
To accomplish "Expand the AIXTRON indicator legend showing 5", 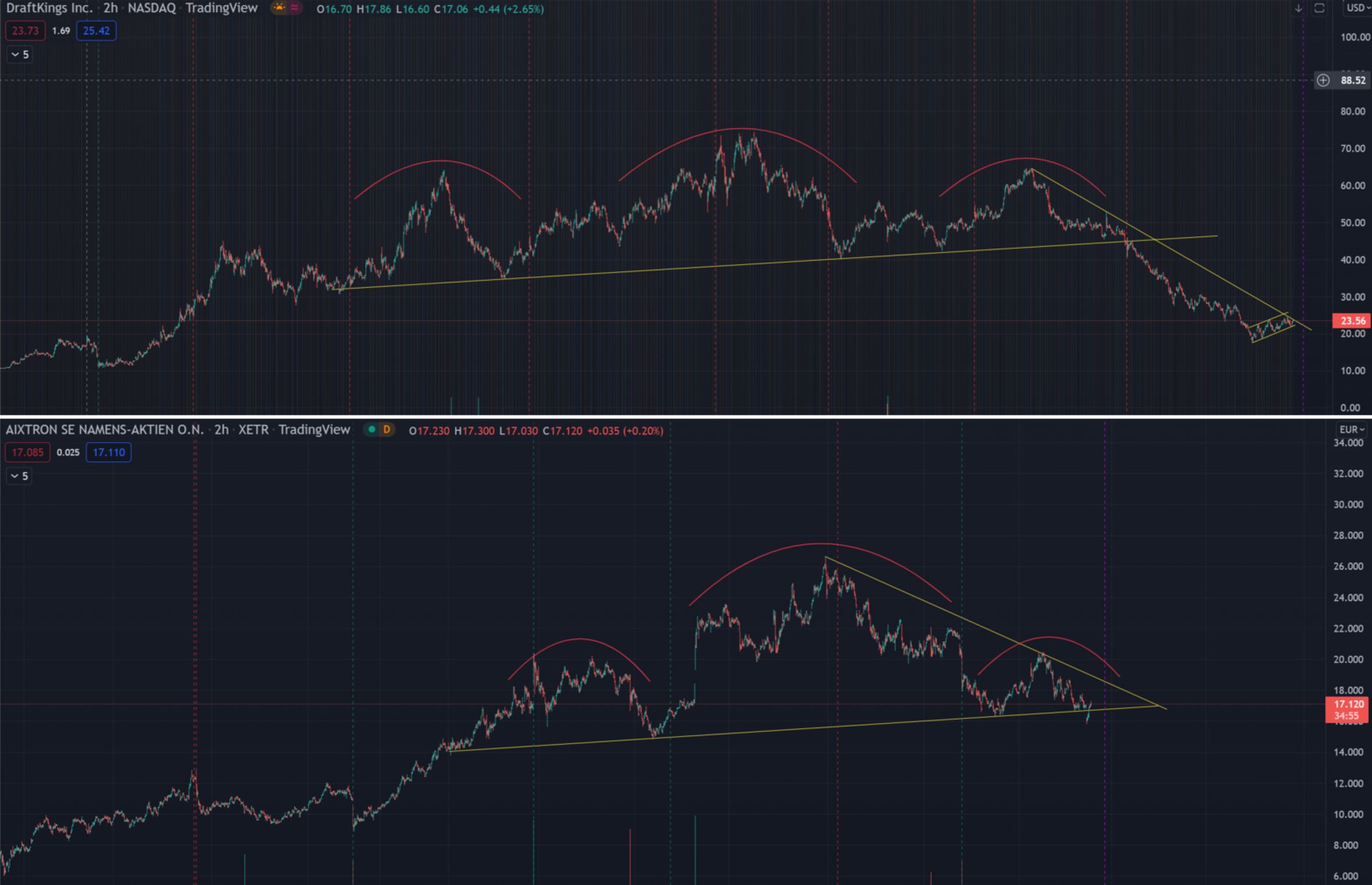I will (x=19, y=476).
